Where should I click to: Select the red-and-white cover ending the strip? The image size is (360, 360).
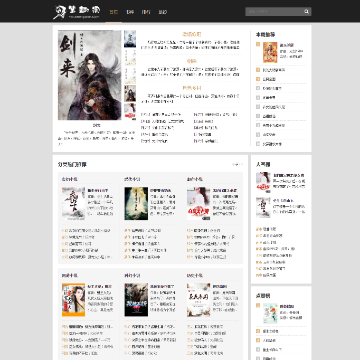[130, 111]
